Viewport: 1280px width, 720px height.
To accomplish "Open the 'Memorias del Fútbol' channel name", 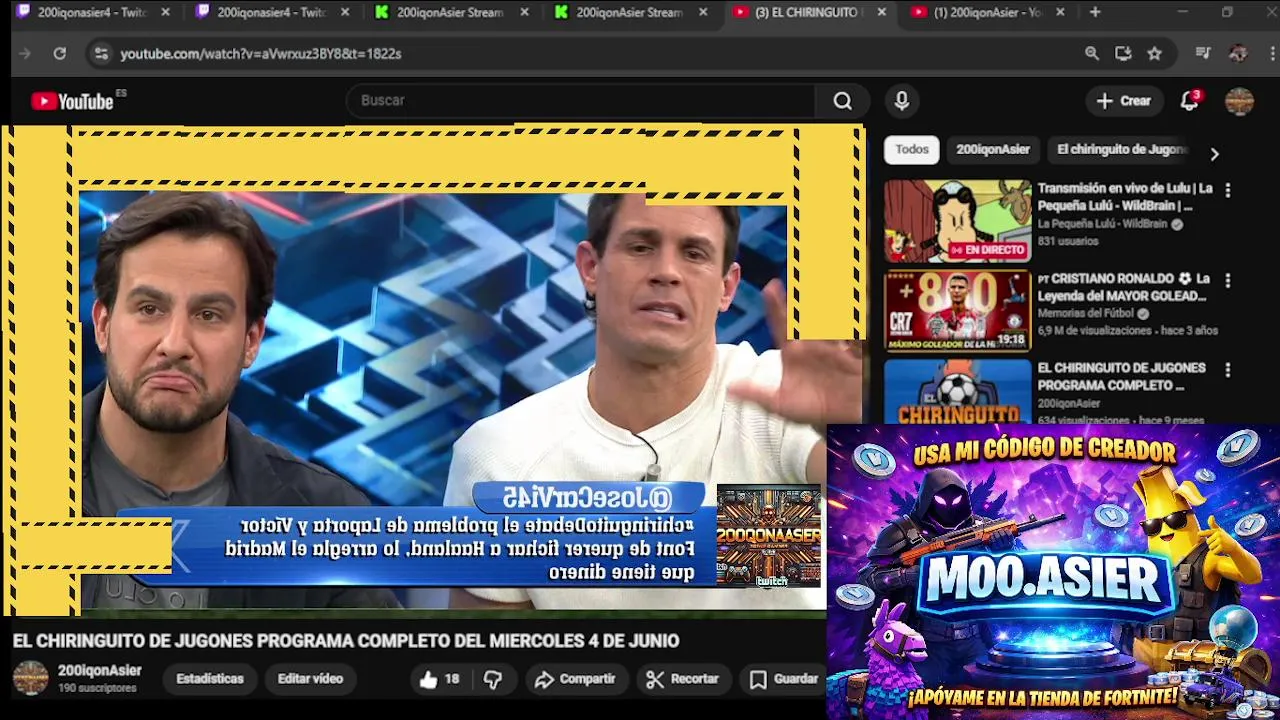I will tap(1085, 314).
